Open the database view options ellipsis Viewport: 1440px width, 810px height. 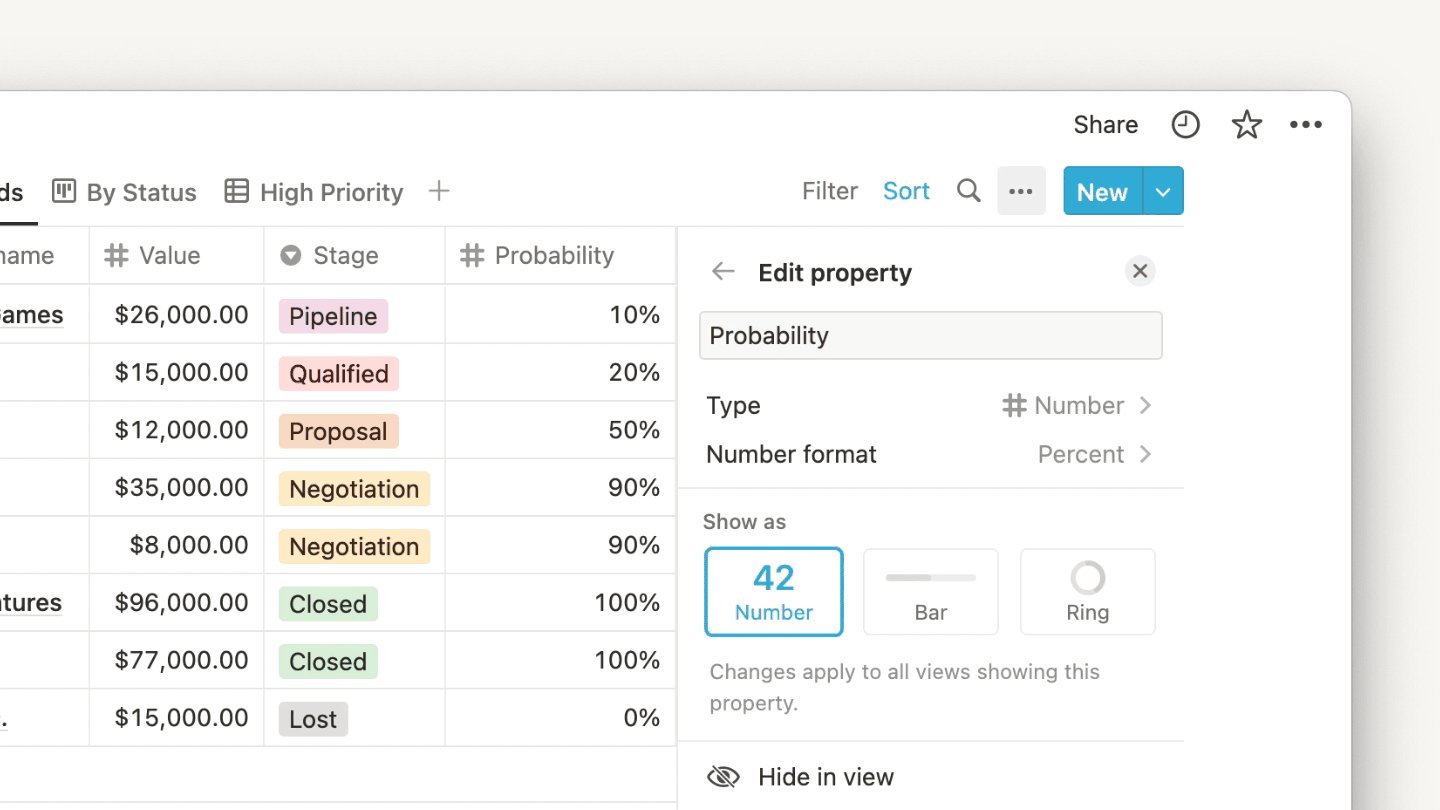click(1021, 191)
